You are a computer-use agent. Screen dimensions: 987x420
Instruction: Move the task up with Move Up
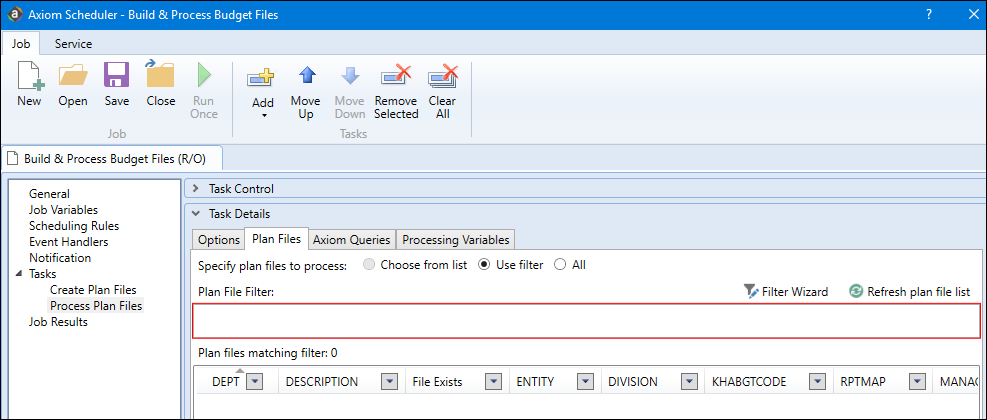pos(306,78)
